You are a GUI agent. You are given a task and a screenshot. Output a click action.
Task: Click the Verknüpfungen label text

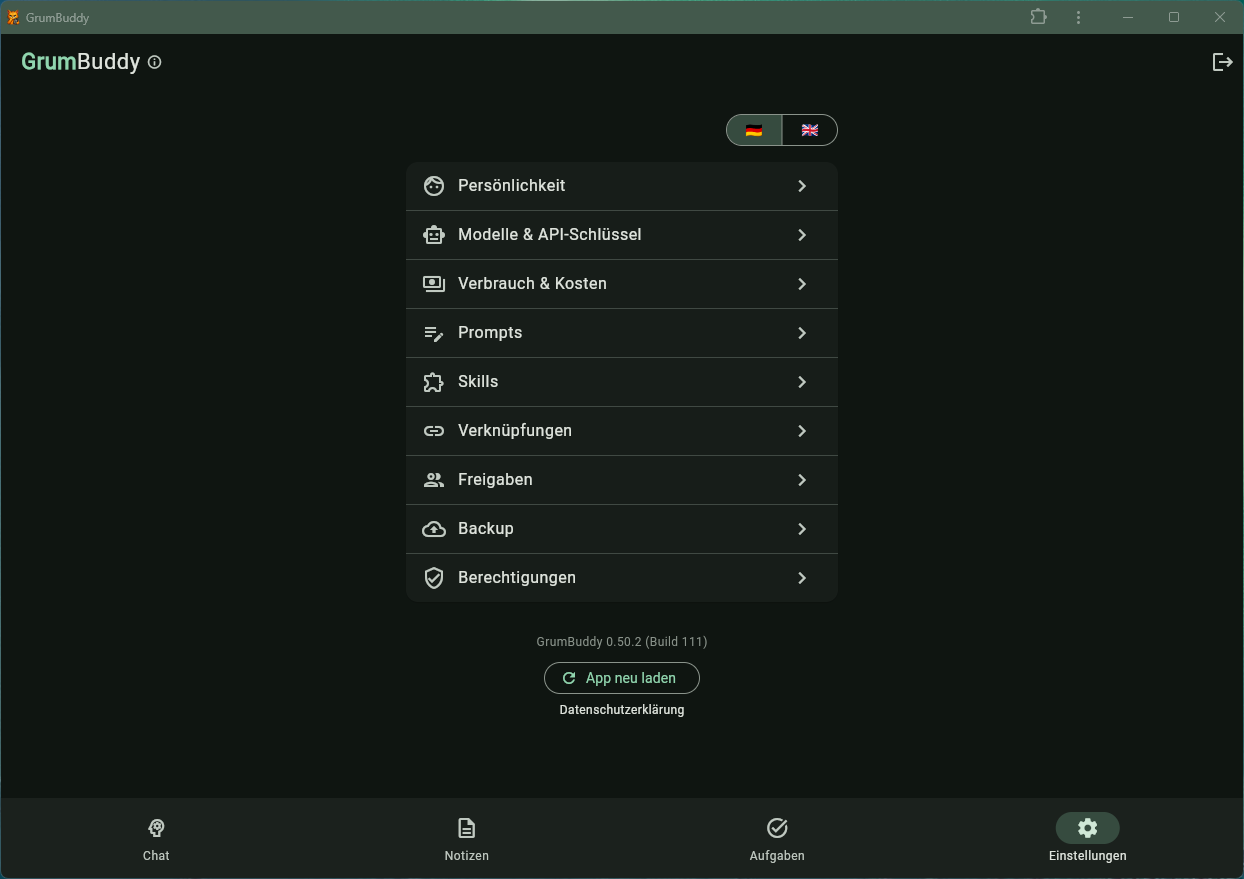point(515,431)
